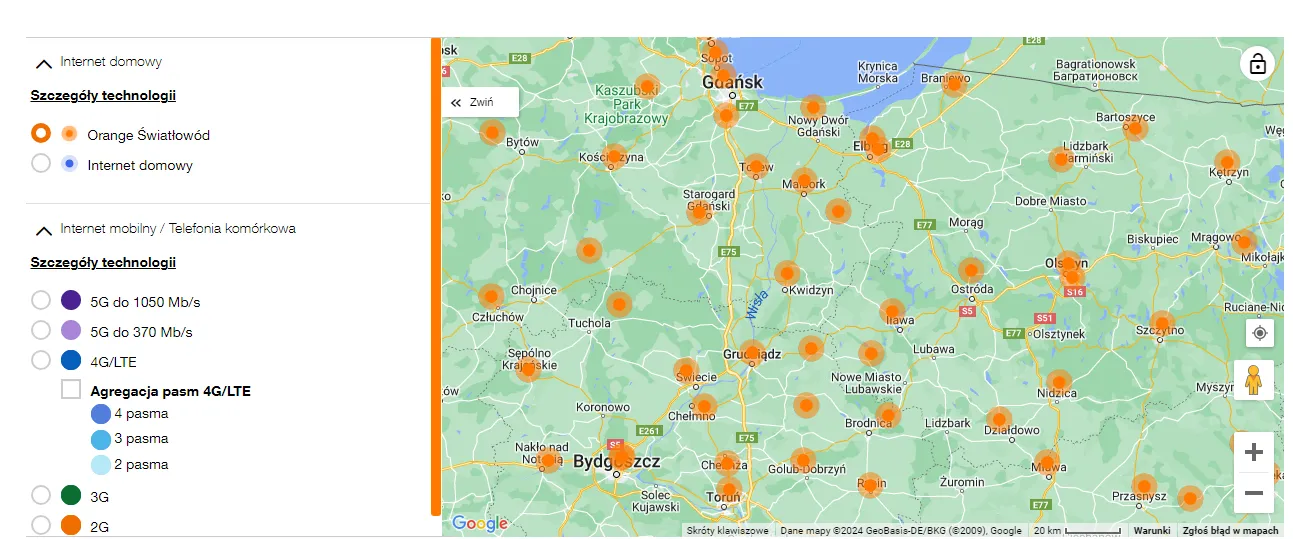Screen dimensions: 1293x539
Task: Click the 20 km map scale
Action: point(1076,531)
